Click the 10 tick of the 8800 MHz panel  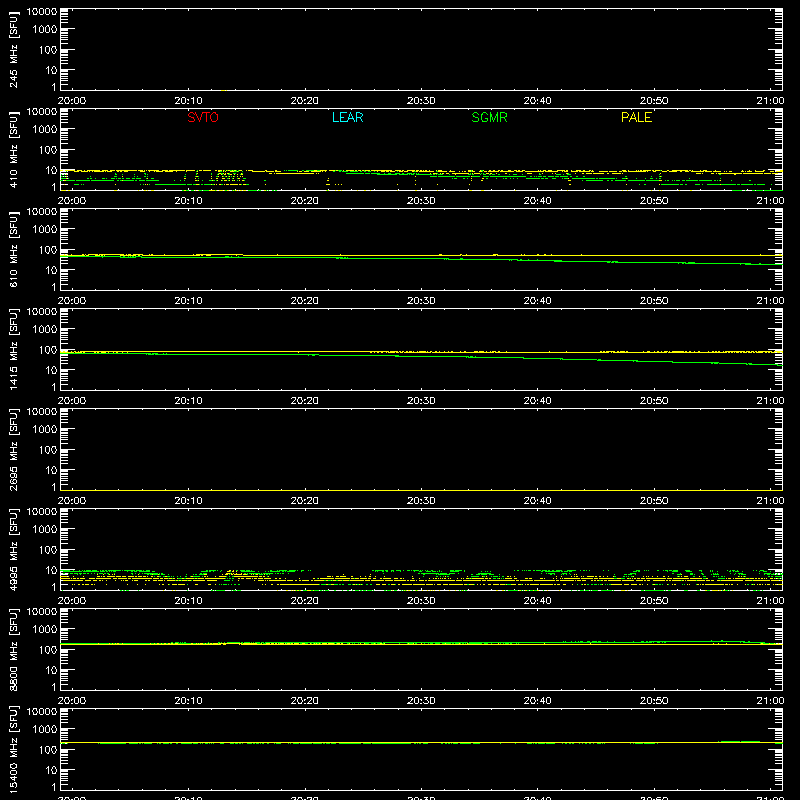point(52,670)
